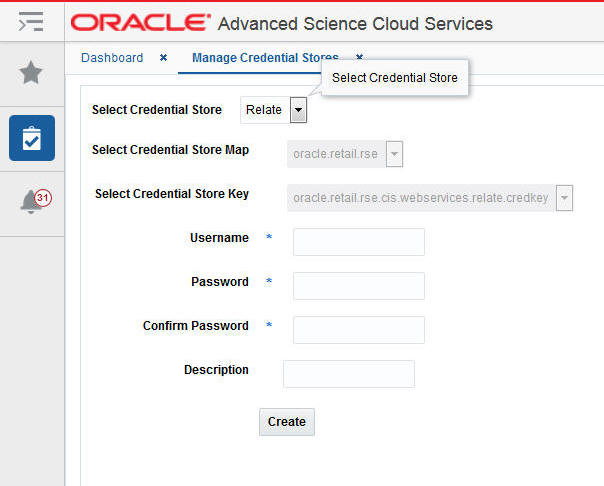
Task: Open the Tasks clipboard icon
Action: point(32,138)
